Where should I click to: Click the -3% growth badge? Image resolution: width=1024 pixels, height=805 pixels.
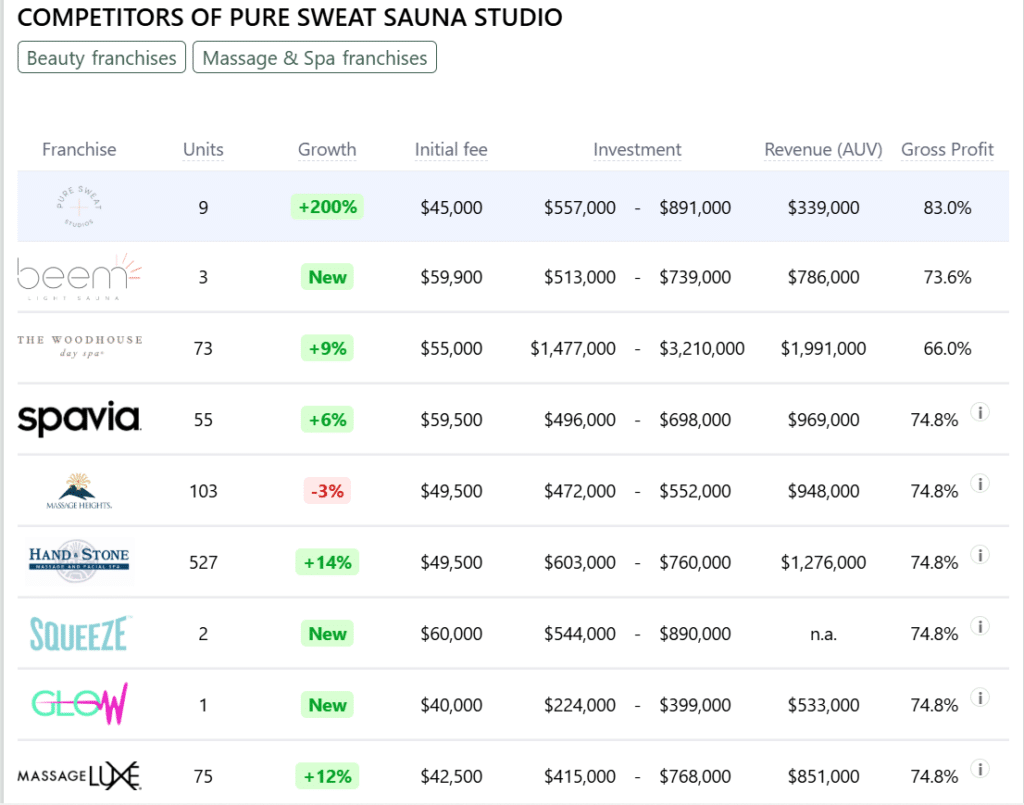click(x=327, y=491)
